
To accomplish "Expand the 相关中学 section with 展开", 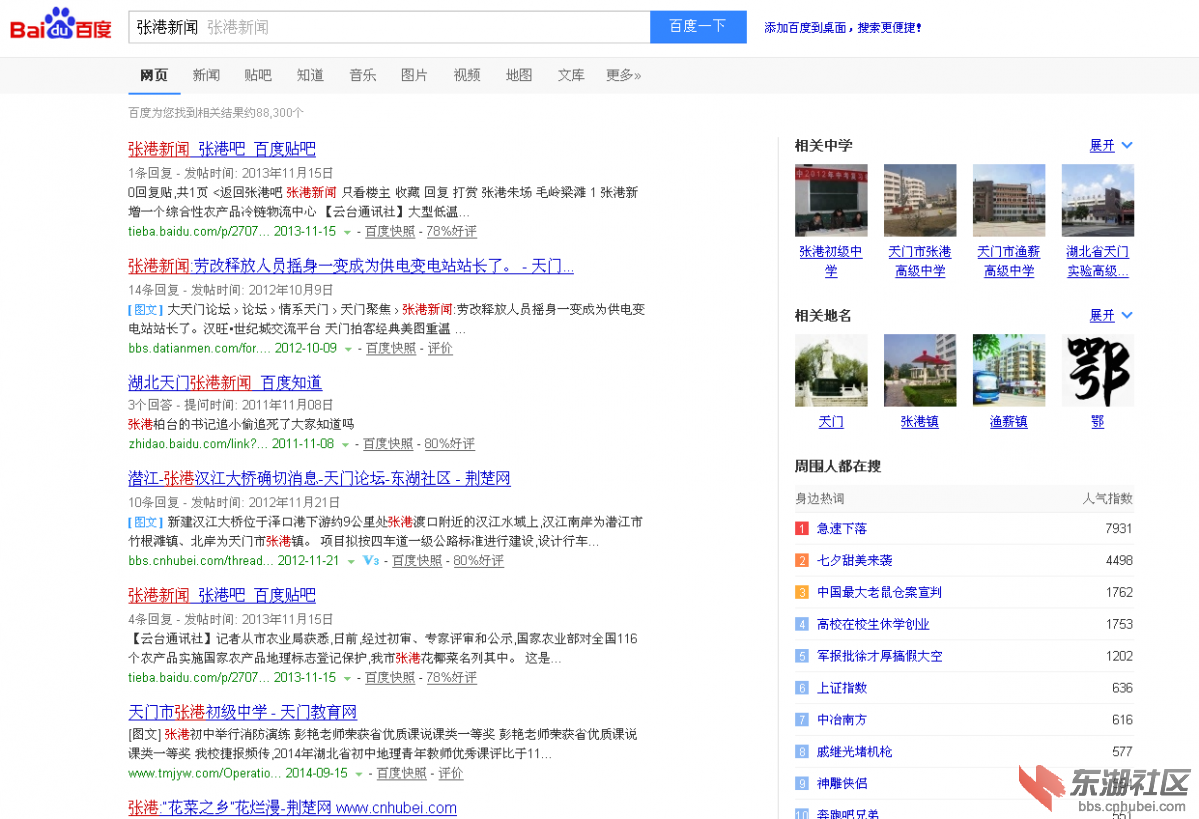I will tap(1110, 145).
